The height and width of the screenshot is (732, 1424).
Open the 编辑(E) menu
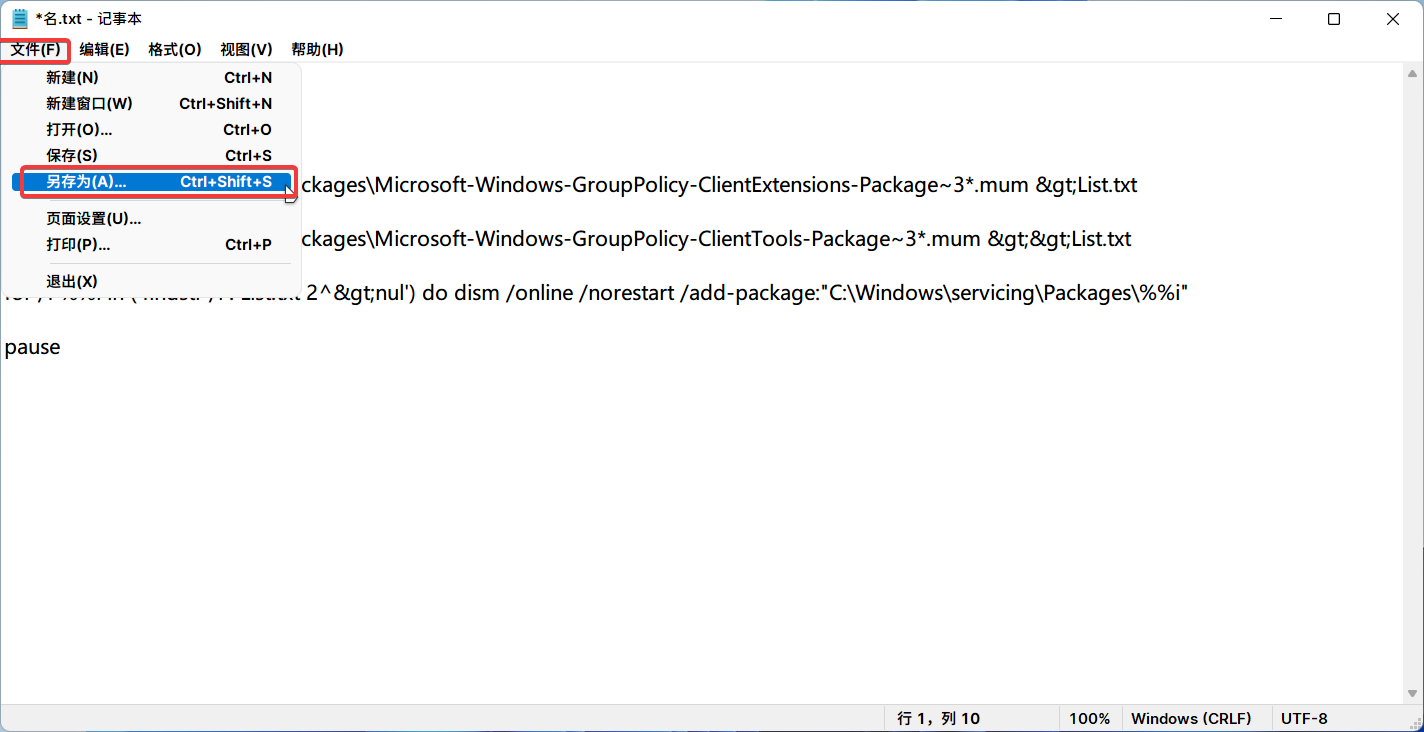104,49
